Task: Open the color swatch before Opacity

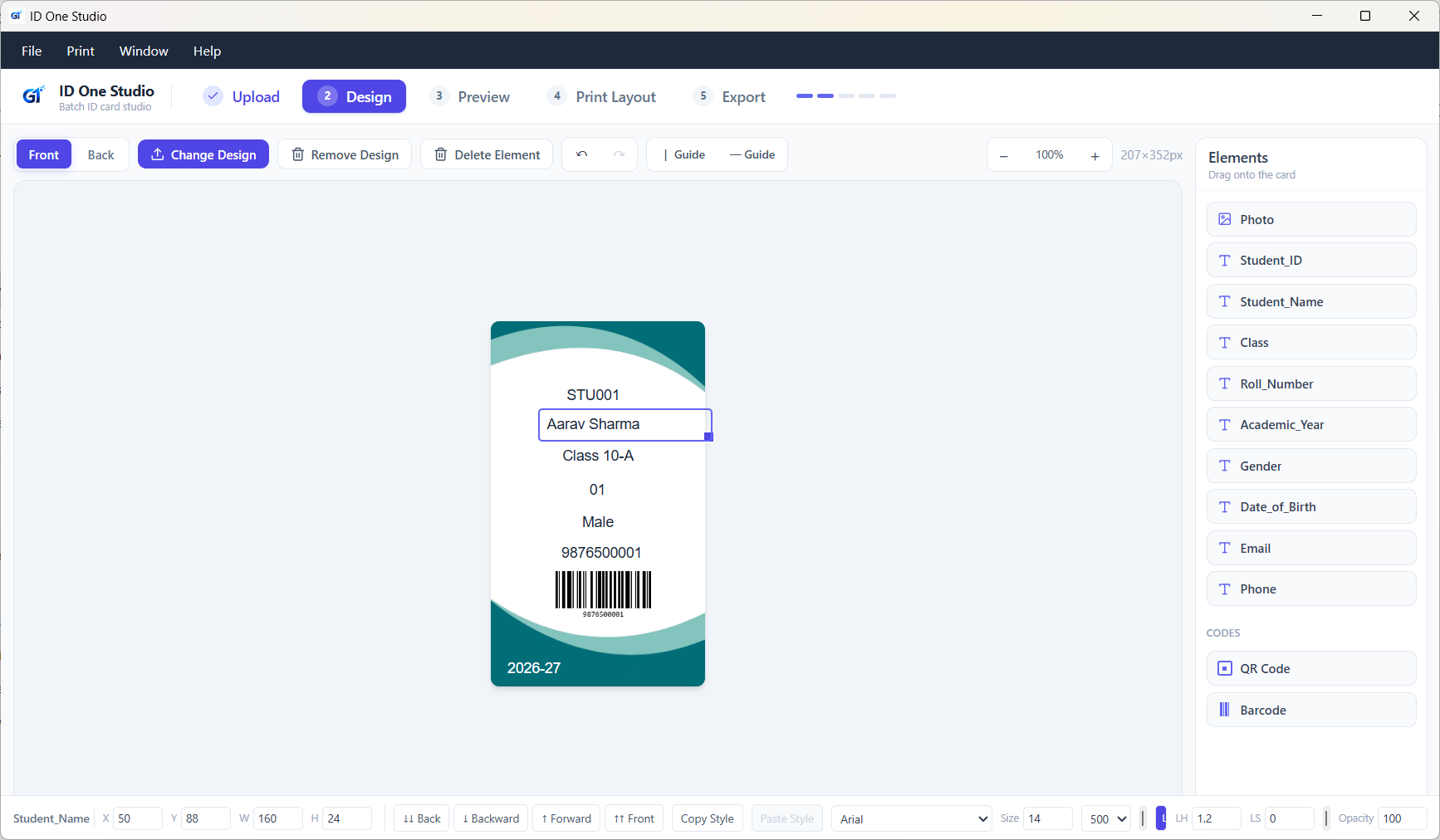Action: [x=1326, y=818]
